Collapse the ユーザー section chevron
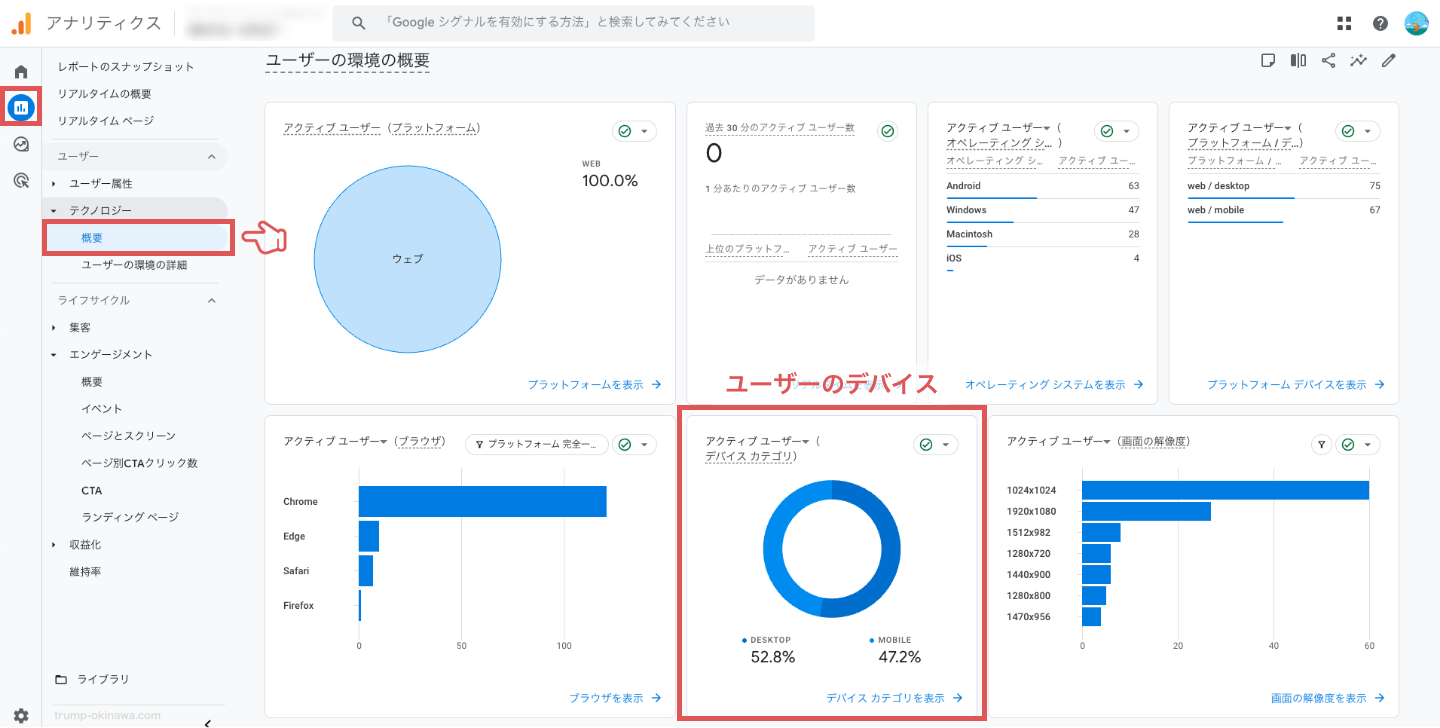This screenshot has height=728, width=1440. [211, 157]
